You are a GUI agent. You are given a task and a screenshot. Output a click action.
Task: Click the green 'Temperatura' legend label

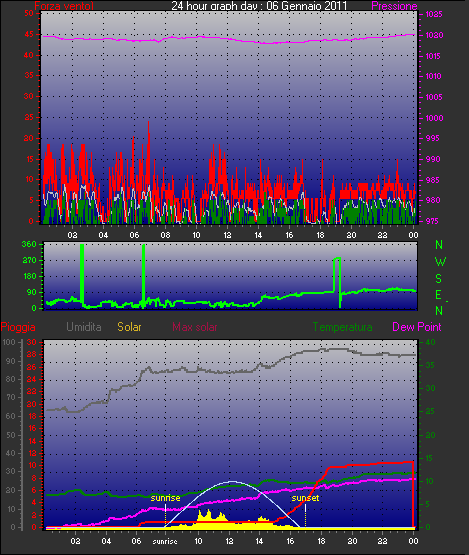point(342,327)
